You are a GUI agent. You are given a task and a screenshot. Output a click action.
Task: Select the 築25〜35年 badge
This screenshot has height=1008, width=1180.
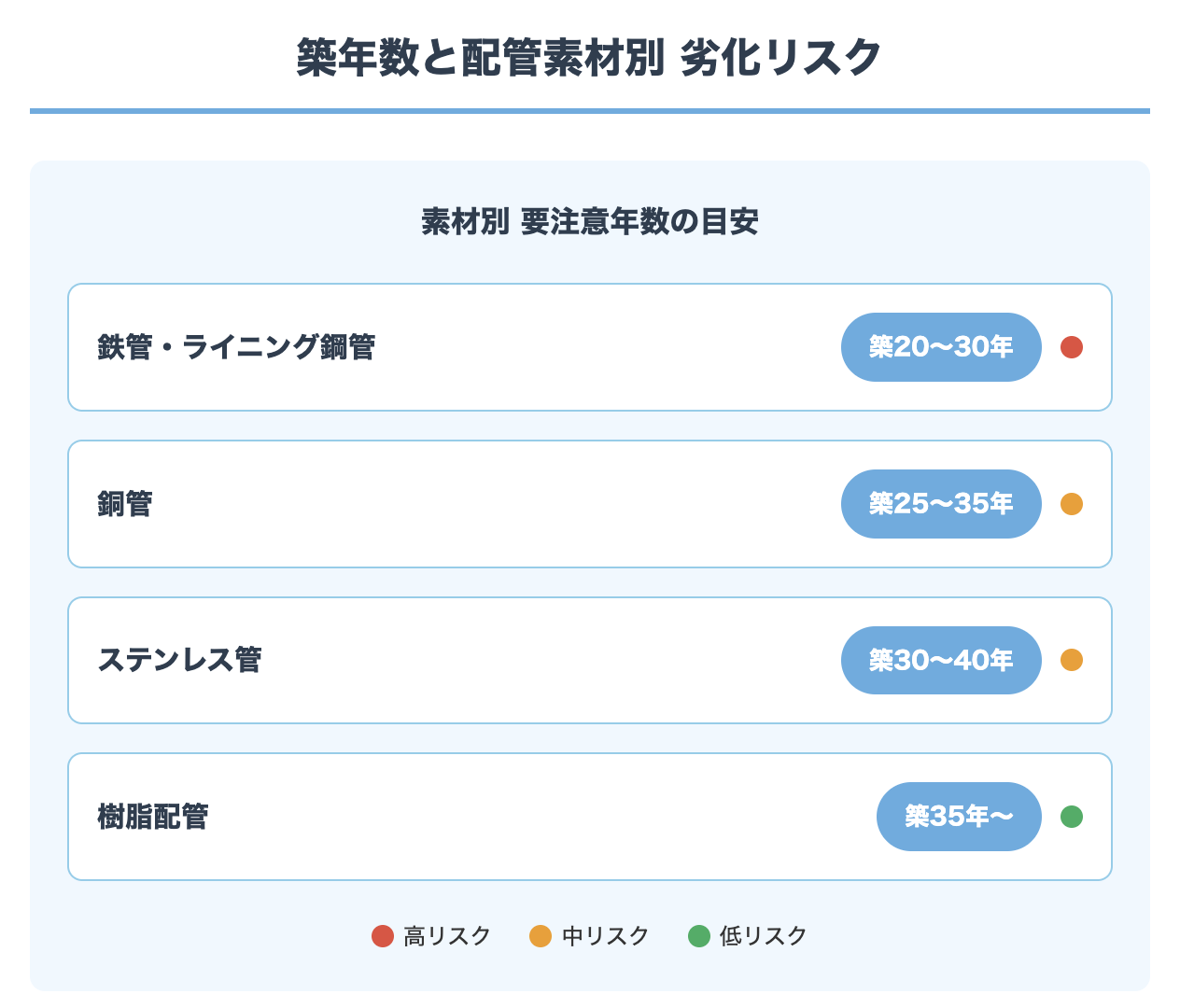[x=941, y=504]
